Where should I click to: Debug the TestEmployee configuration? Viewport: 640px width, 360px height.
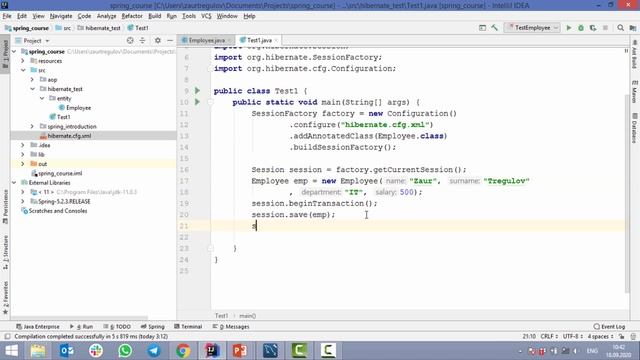pyautogui.click(x=581, y=28)
